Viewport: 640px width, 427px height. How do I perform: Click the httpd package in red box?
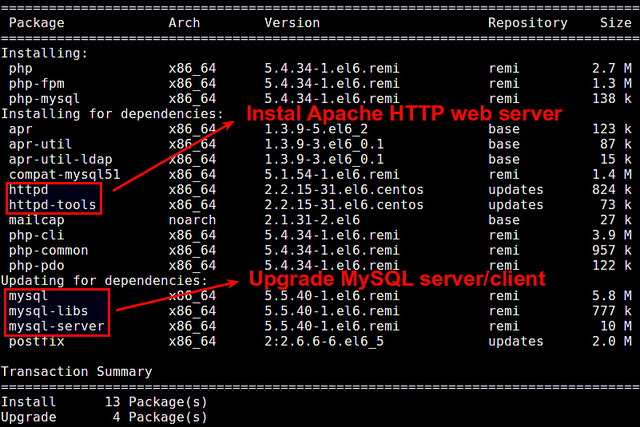[x=28, y=189]
